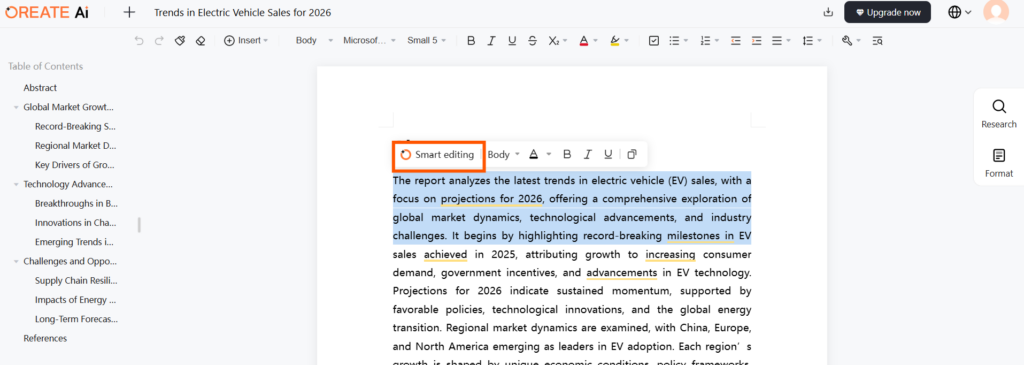Toggle italic in the main toolbar
The image size is (1024, 365).
click(491, 40)
